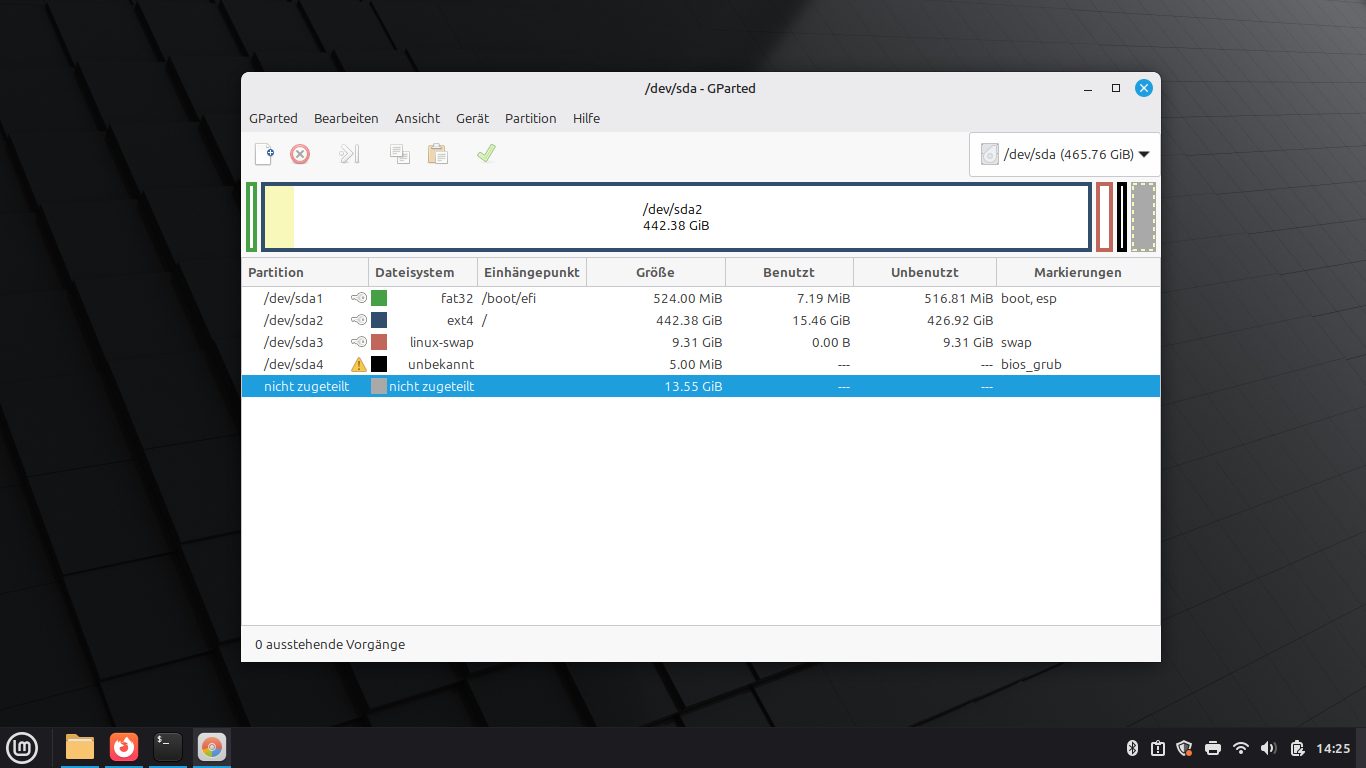Click the 0 ausstehende Vorgänge status text

pyautogui.click(x=330, y=645)
